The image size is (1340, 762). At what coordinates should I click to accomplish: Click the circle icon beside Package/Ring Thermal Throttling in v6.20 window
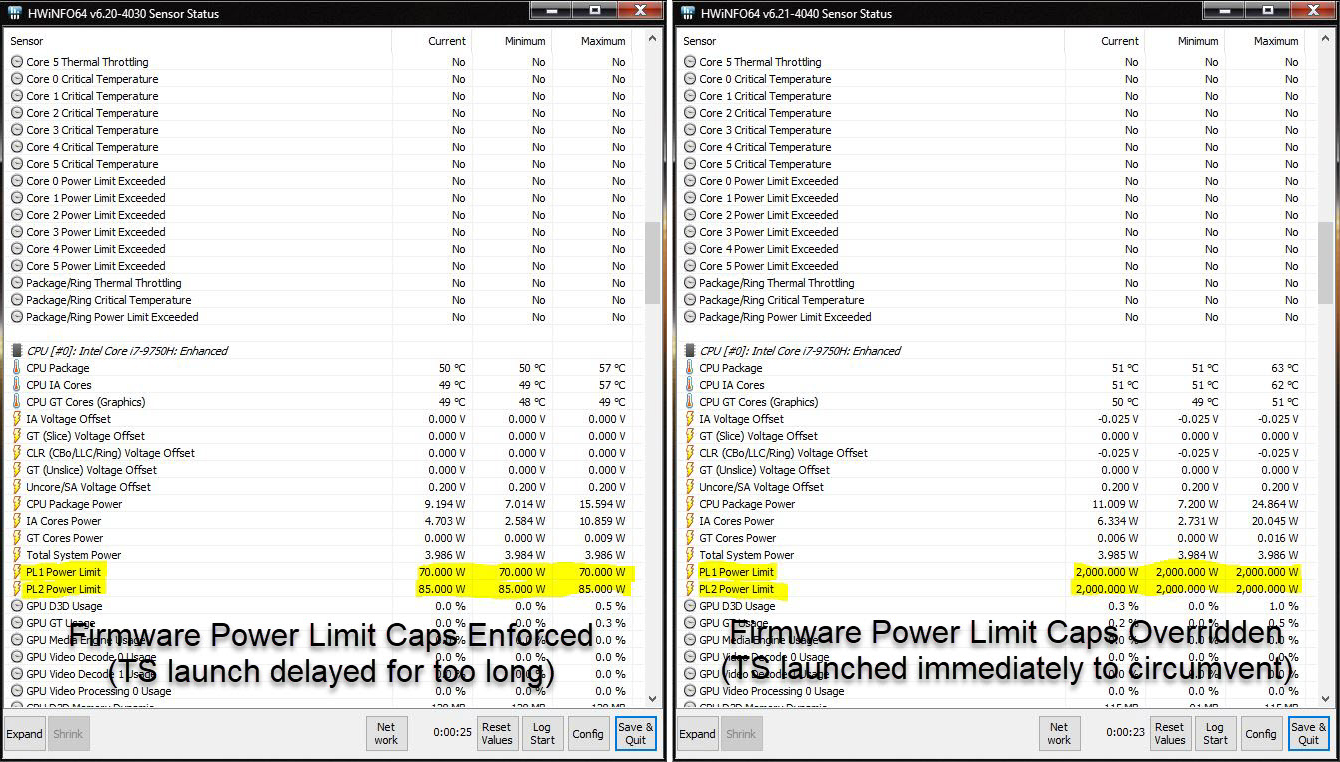tap(16, 283)
